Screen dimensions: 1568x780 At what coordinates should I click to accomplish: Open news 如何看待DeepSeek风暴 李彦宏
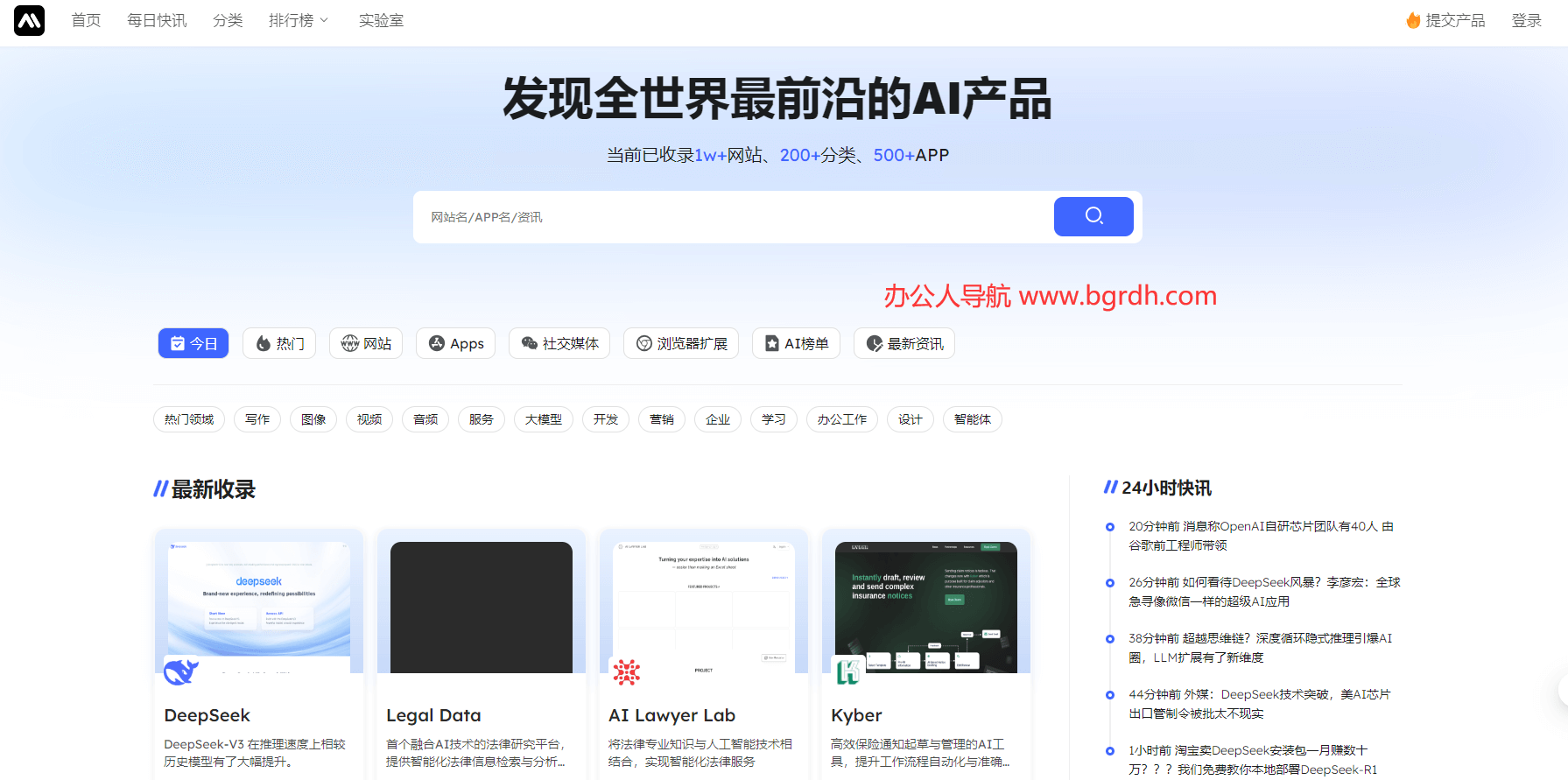pyautogui.click(x=1264, y=592)
